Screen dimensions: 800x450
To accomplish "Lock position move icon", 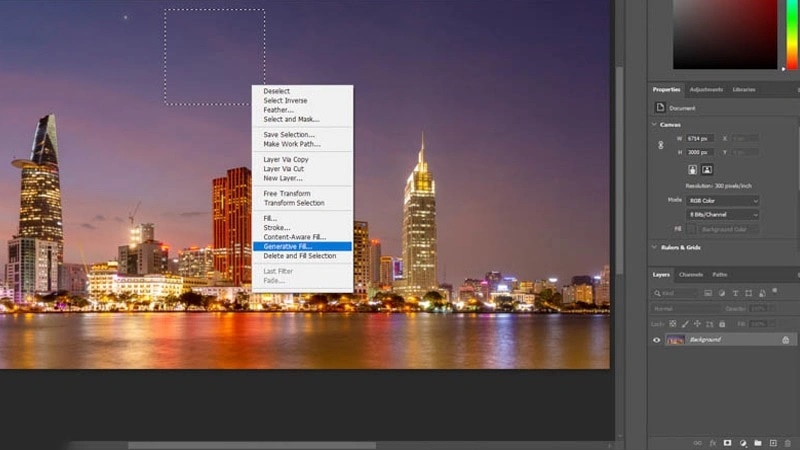I will pos(697,324).
